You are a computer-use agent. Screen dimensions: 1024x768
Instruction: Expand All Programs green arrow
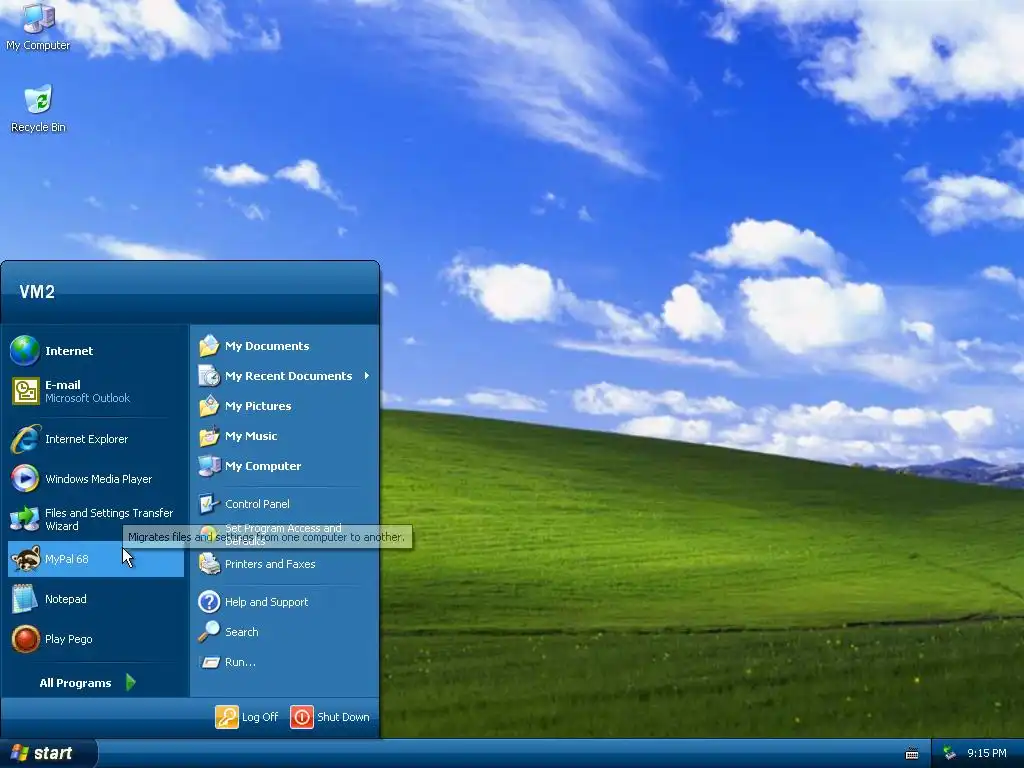point(131,682)
